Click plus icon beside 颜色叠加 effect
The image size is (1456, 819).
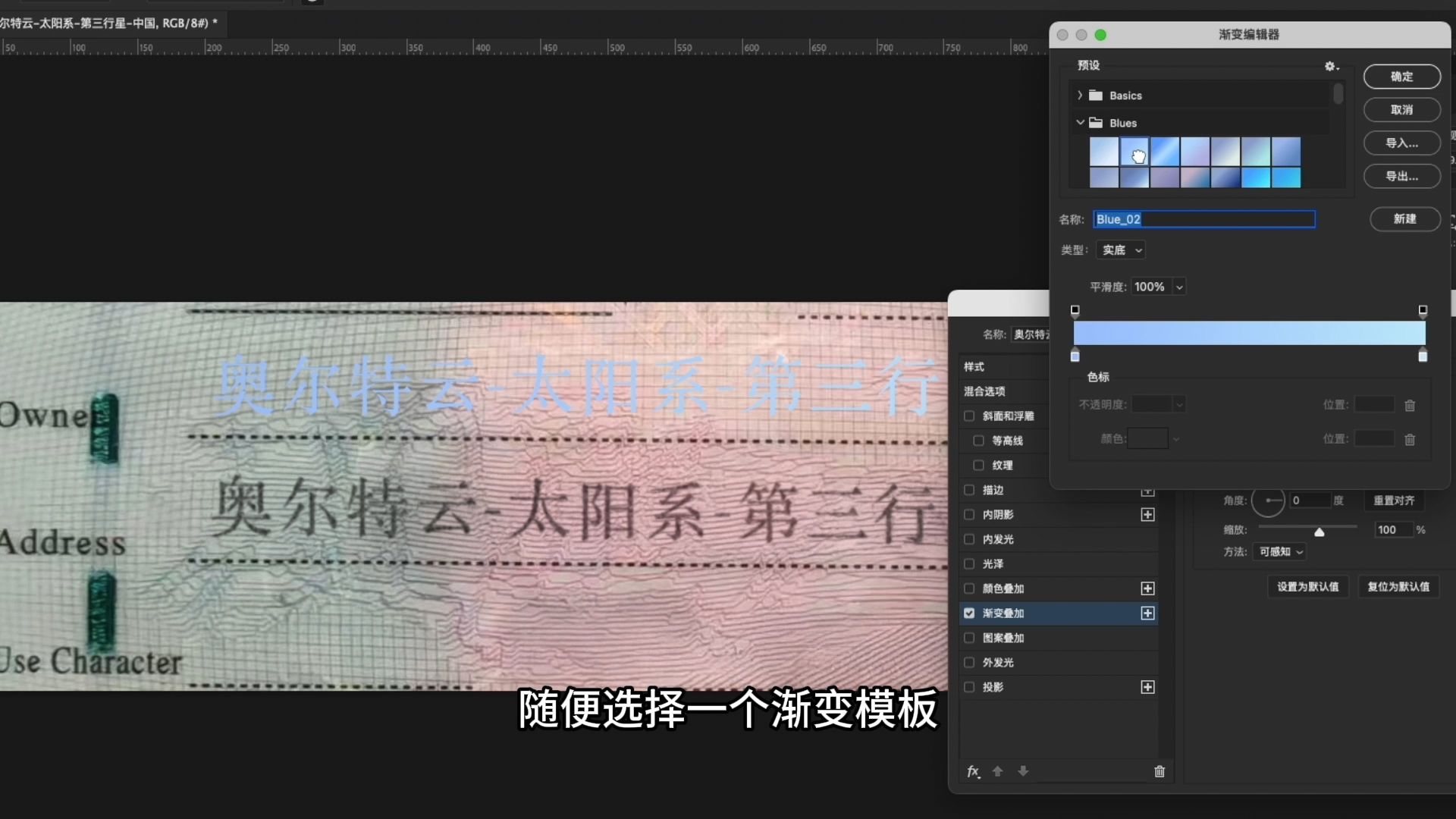(1147, 588)
